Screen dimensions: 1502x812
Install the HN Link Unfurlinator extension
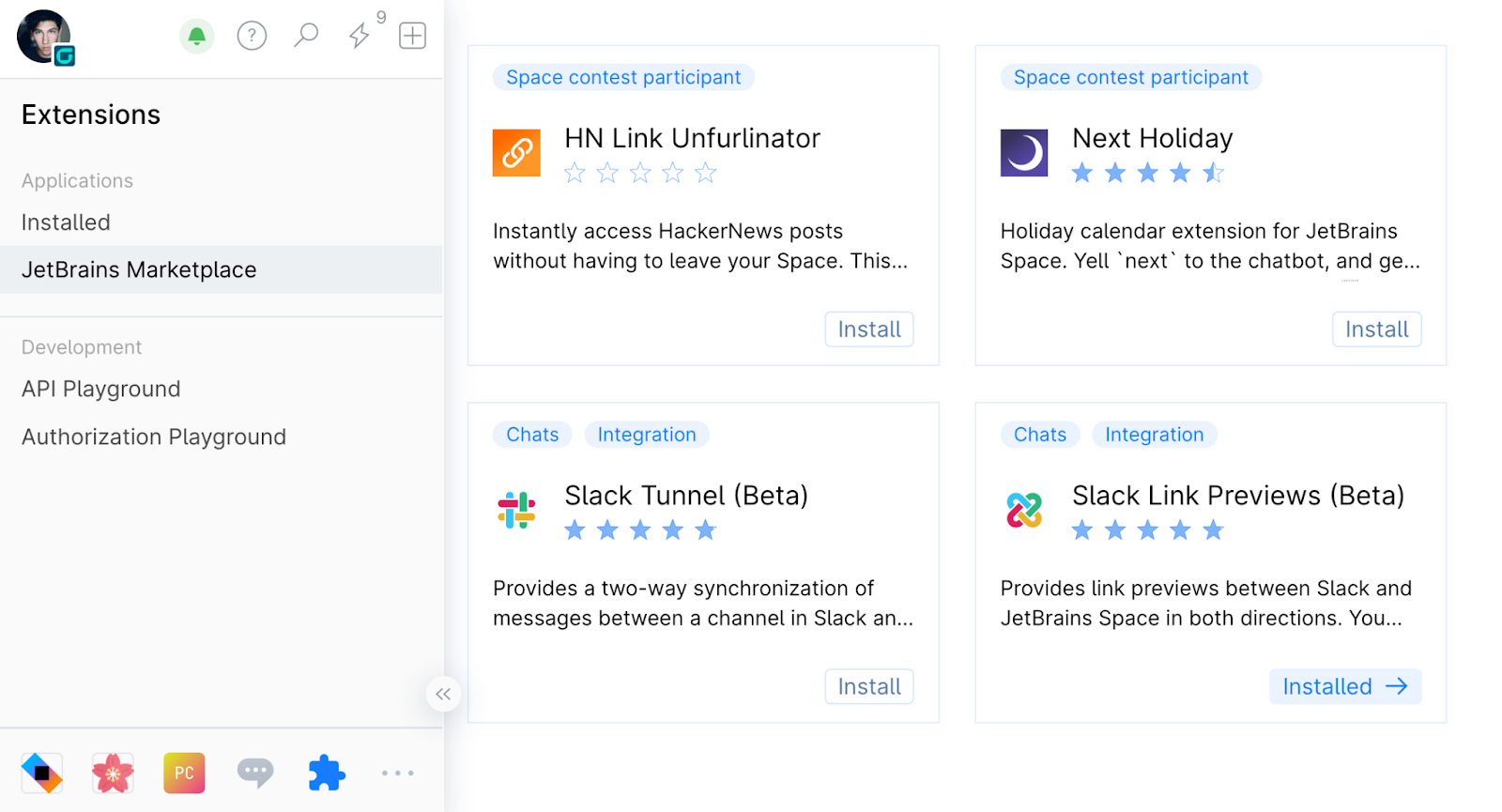[x=868, y=329]
